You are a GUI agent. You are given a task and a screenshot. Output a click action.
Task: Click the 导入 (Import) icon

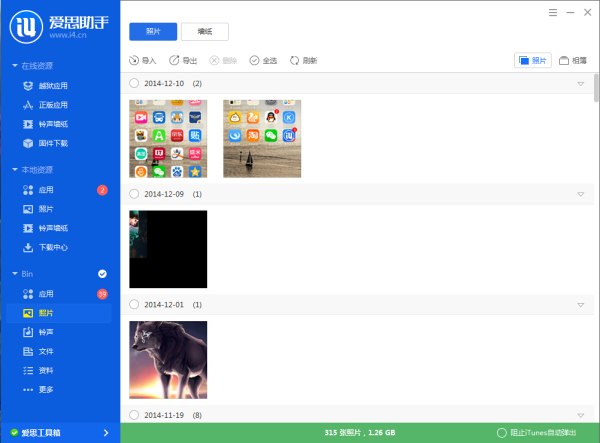[x=135, y=61]
